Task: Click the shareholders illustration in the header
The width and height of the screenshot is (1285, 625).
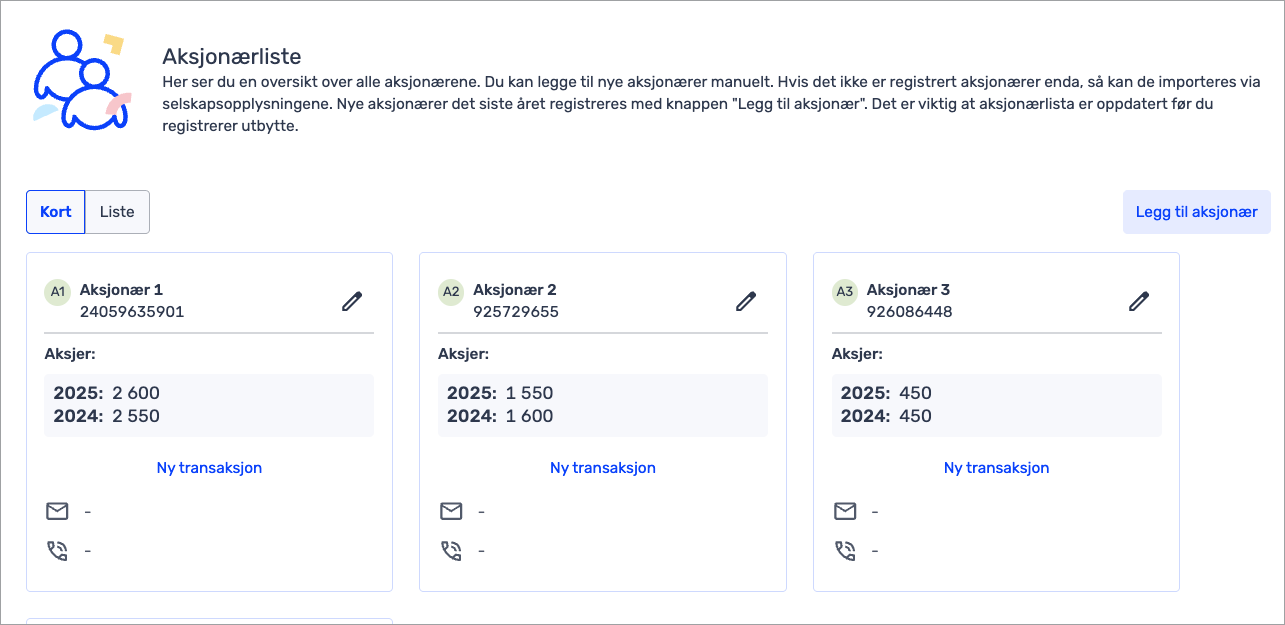Action: (80, 82)
